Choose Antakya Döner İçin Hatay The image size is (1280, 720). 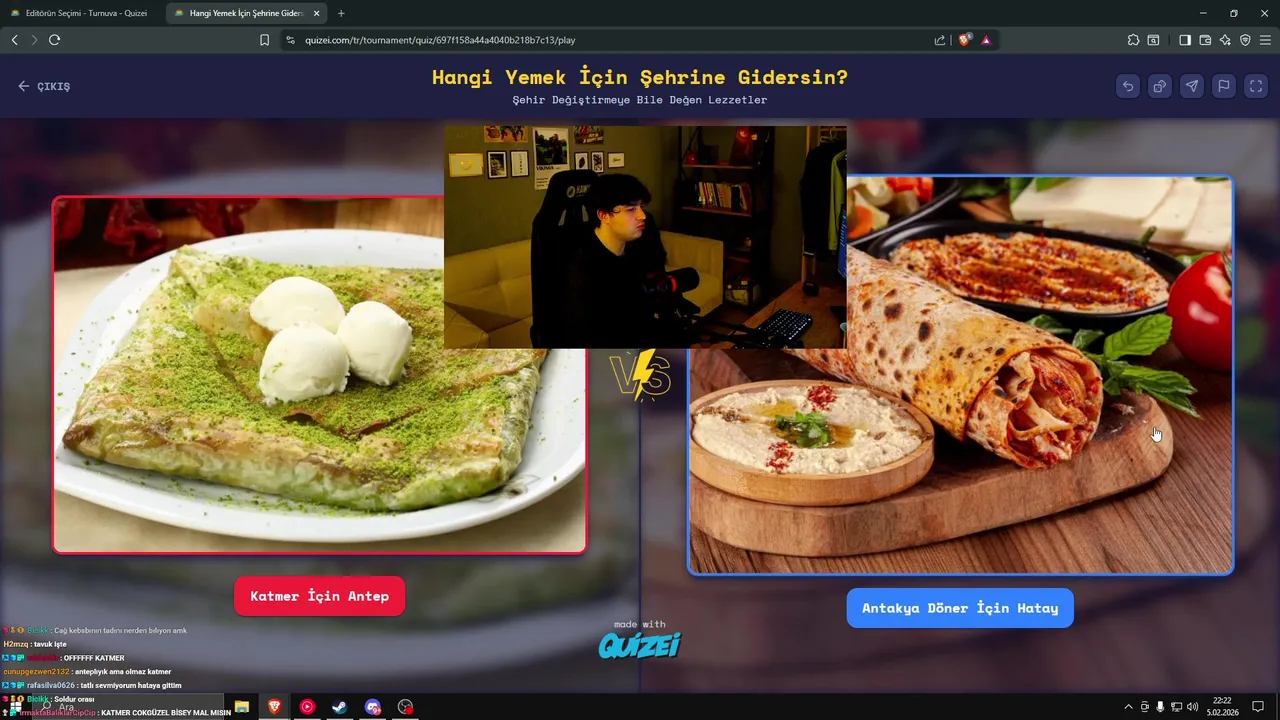960,608
